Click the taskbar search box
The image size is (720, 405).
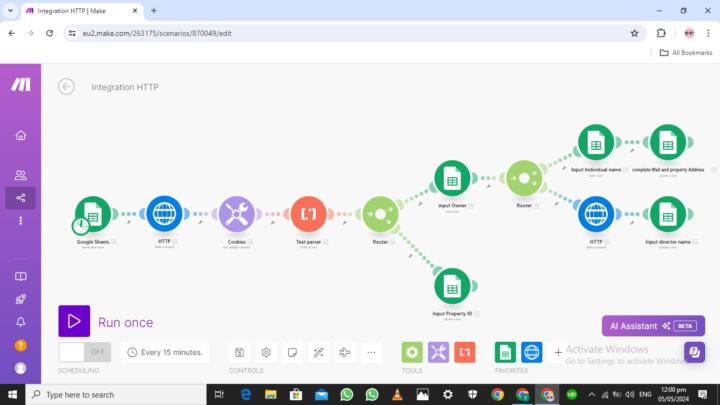[x=116, y=394]
